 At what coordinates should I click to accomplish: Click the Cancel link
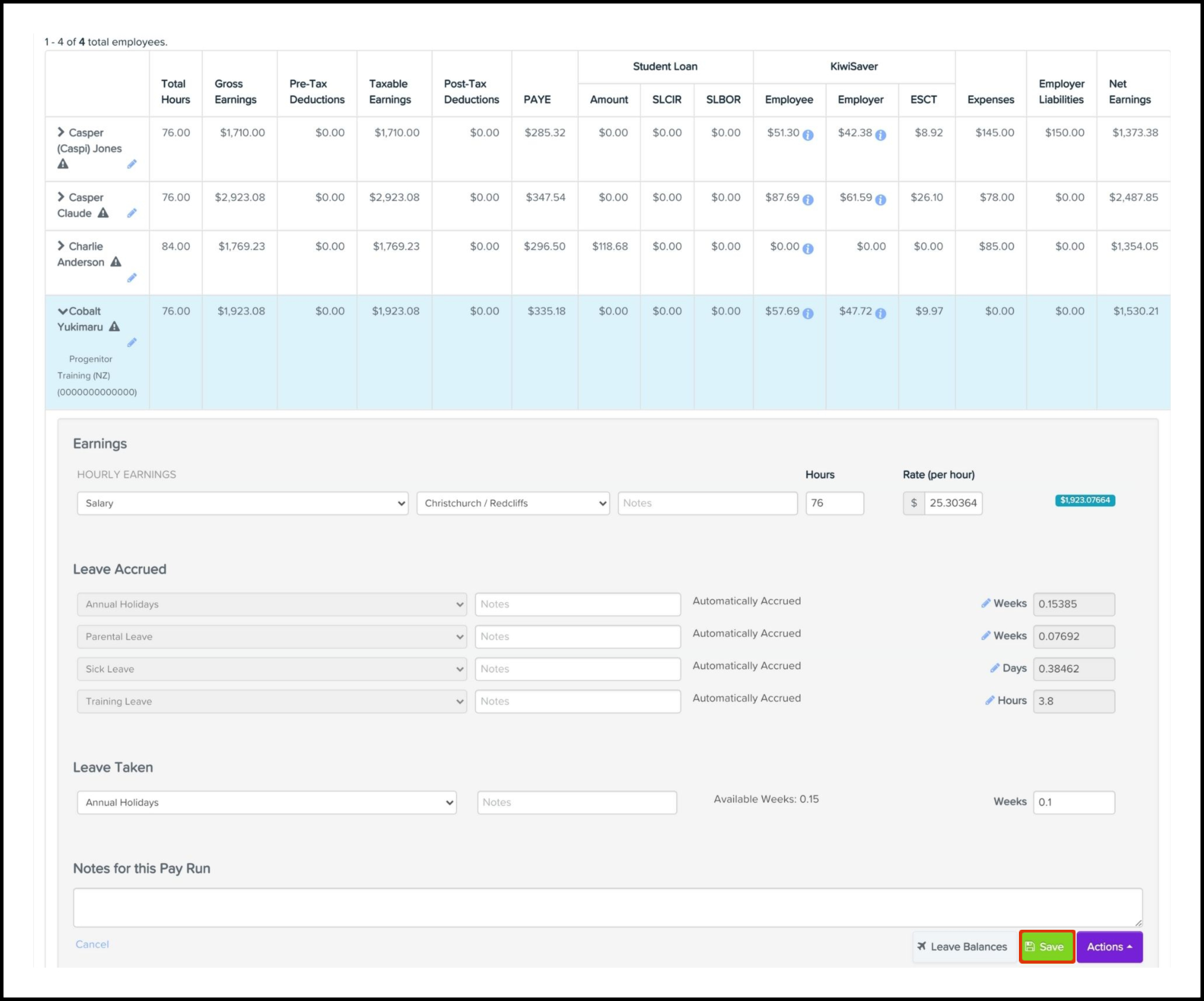(x=92, y=944)
